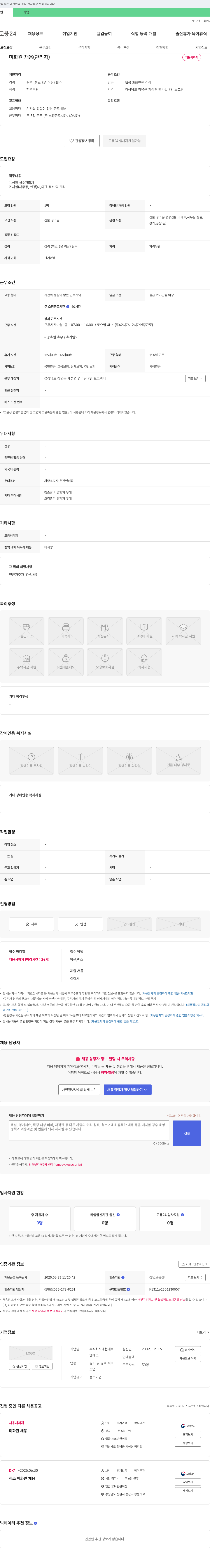Open 청소 미화원 채용 related posting title
The width and height of the screenshot is (210, 1568).
(x=22, y=1478)
